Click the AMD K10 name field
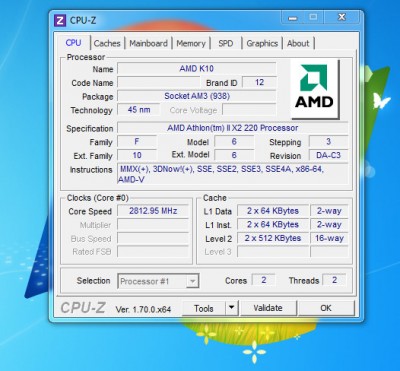 pyautogui.click(x=197, y=69)
